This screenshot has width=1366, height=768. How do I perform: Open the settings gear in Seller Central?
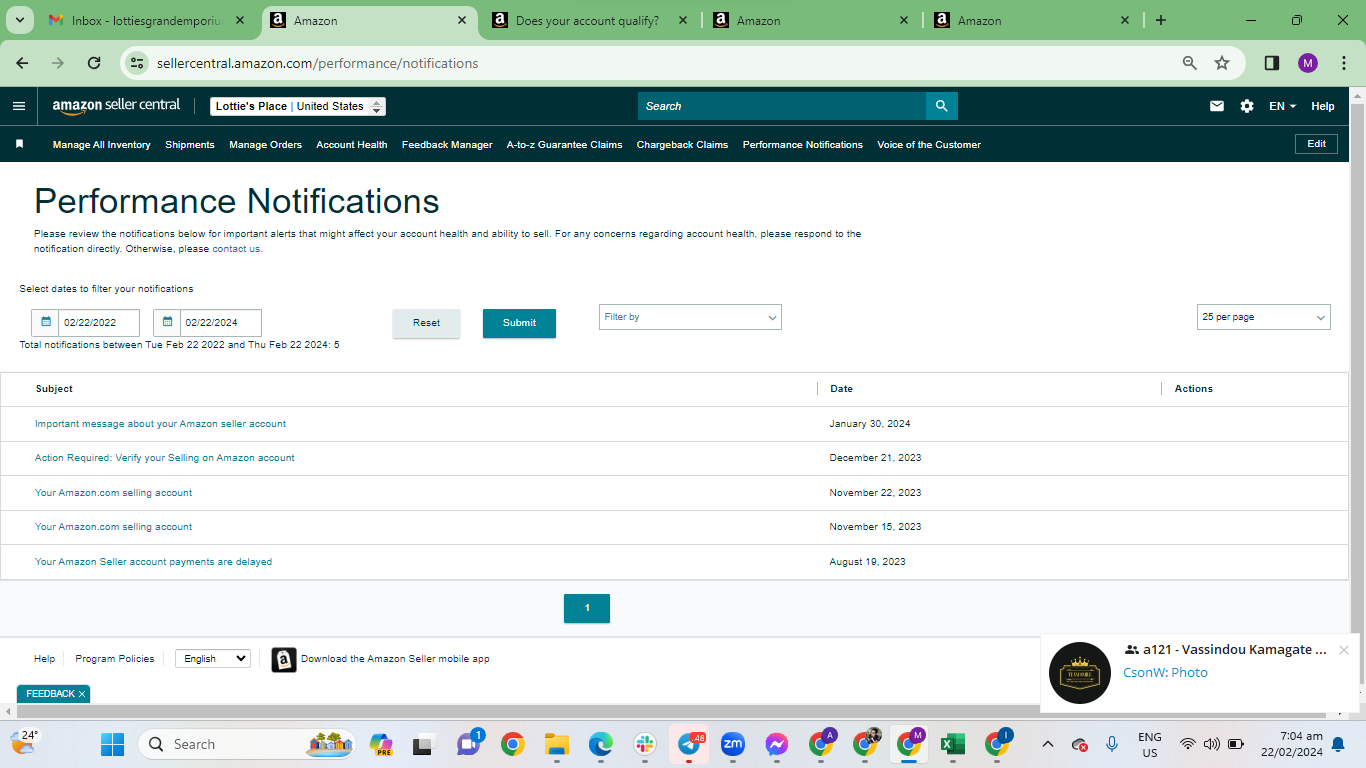[1247, 106]
